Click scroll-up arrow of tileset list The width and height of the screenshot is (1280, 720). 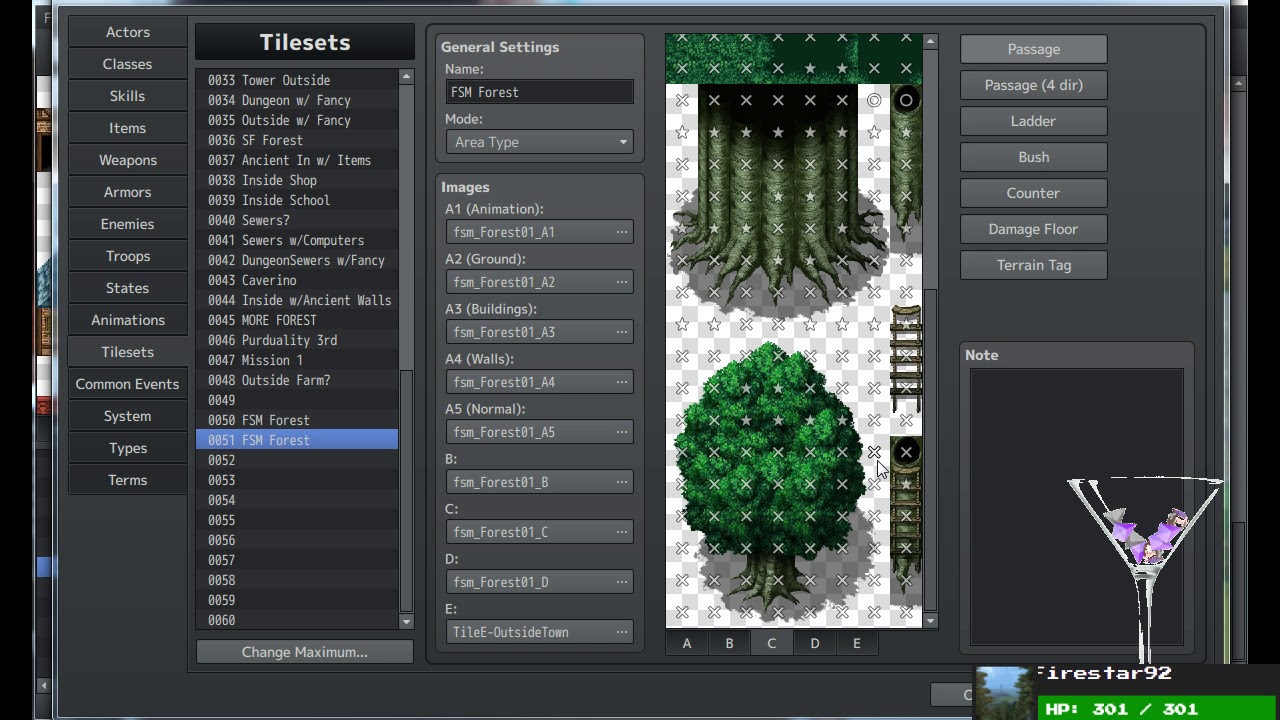tap(406, 77)
